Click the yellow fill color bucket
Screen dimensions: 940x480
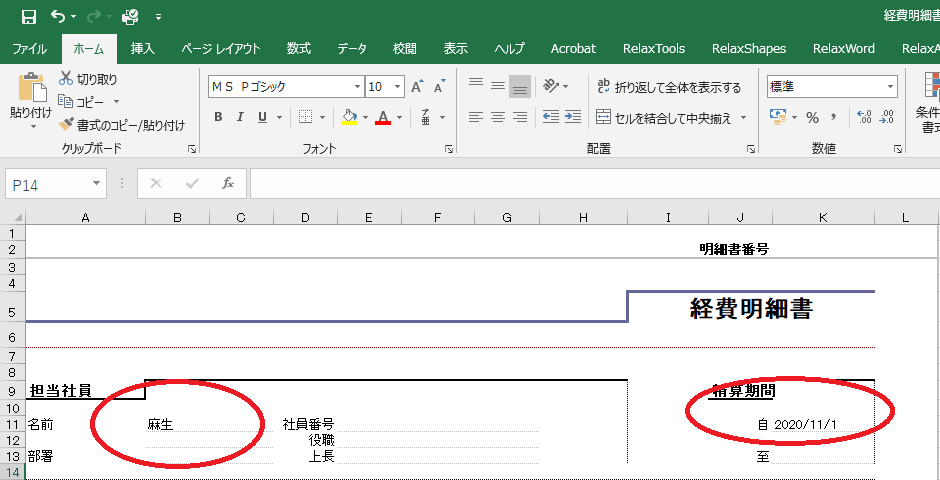point(348,117)
